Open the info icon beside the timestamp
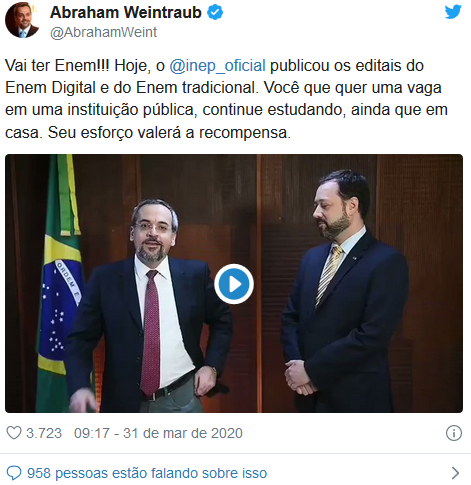 (454, 433)
